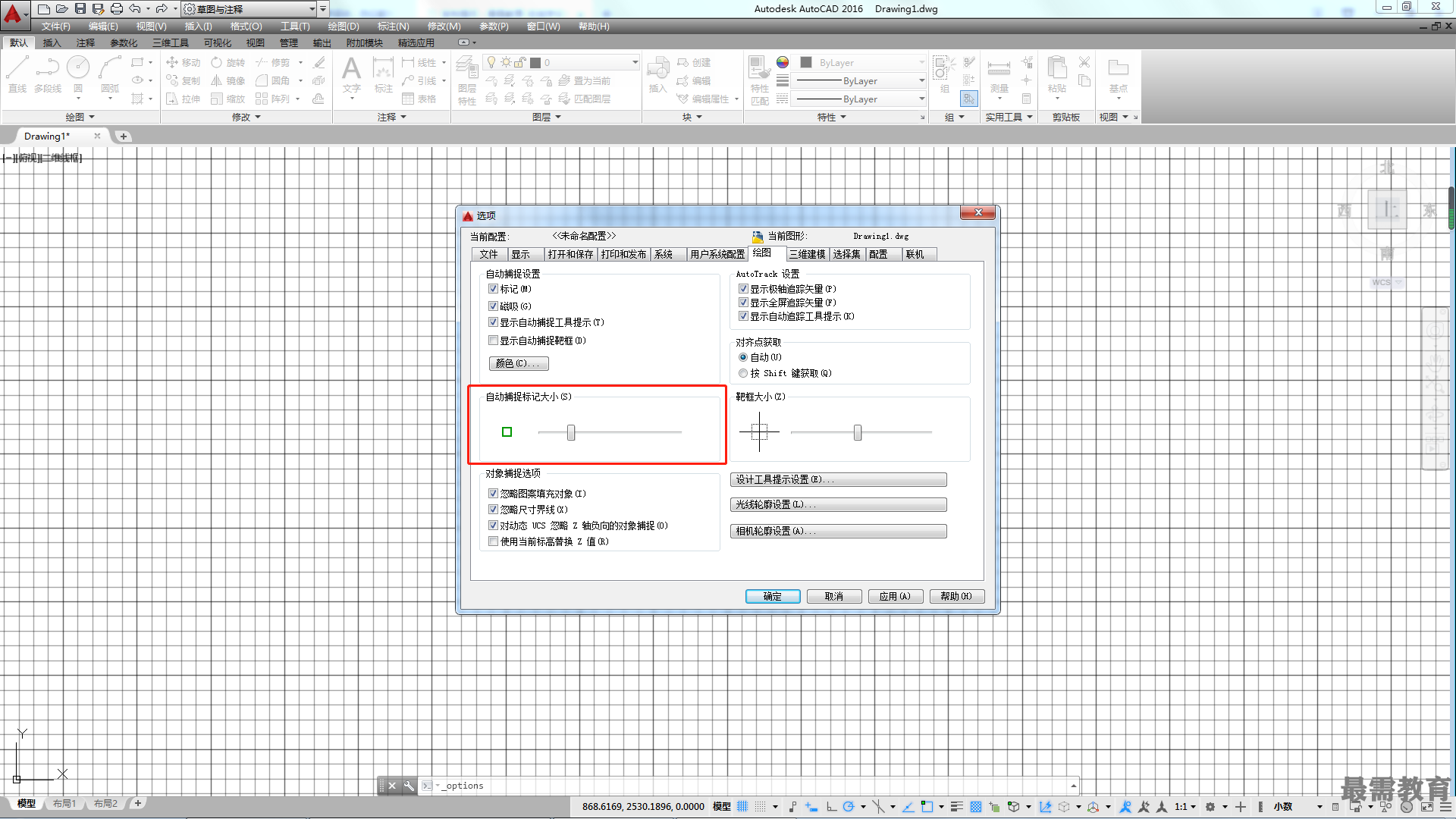Select the Line (直线) draw tool
The image size is (1456, 819).
(x=17, y=74)
